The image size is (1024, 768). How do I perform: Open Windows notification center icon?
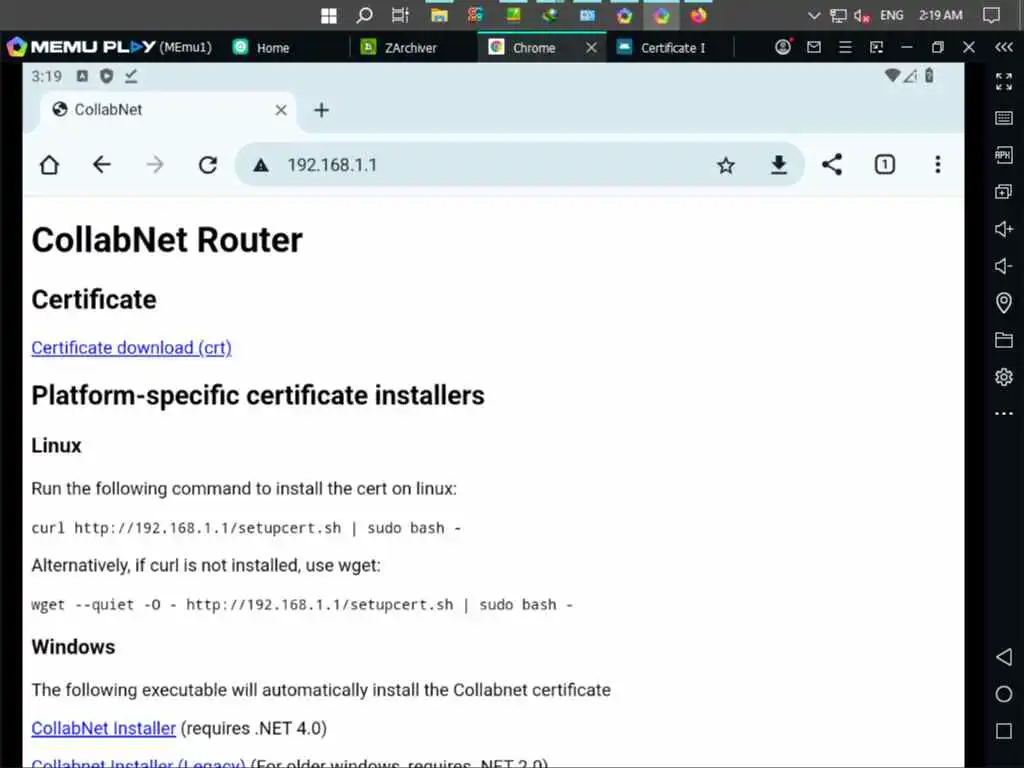tap(991, 15)
